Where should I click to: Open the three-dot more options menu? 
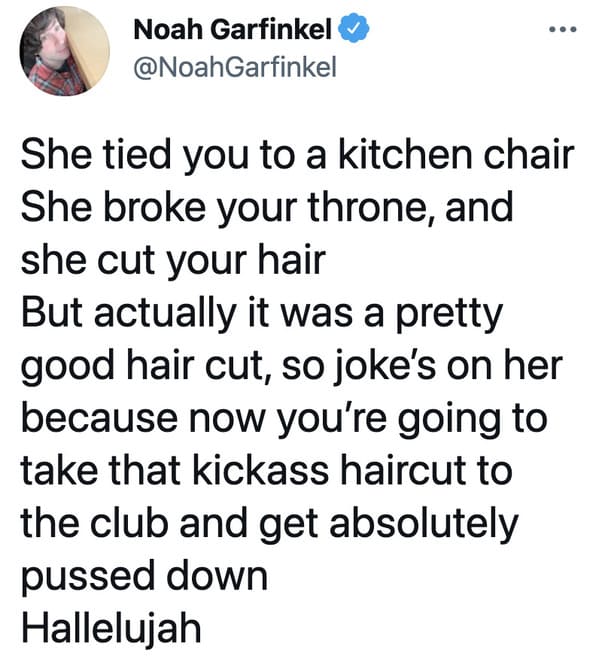[x=563, y=30]
